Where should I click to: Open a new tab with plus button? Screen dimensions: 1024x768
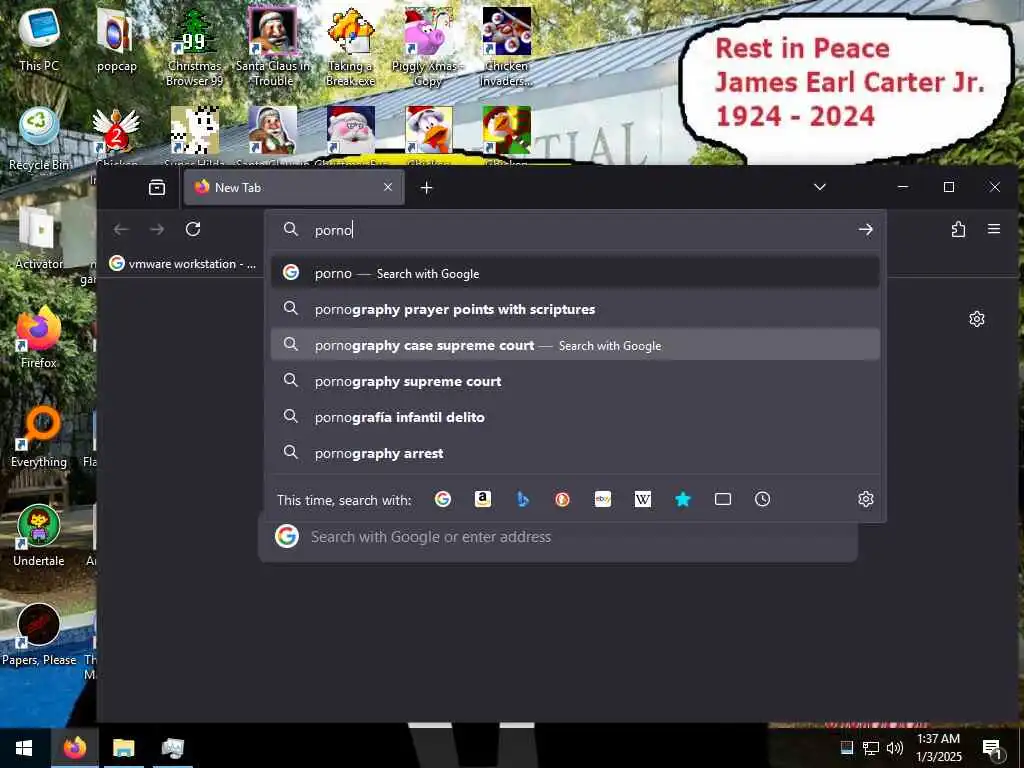tap(426, 188)
